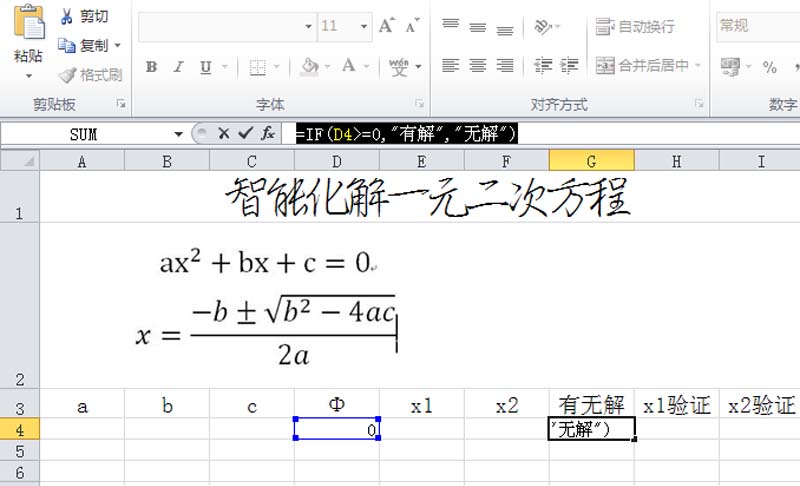Click the Middle Align icon
Screen dimensions: 800x486
[478, 27]
